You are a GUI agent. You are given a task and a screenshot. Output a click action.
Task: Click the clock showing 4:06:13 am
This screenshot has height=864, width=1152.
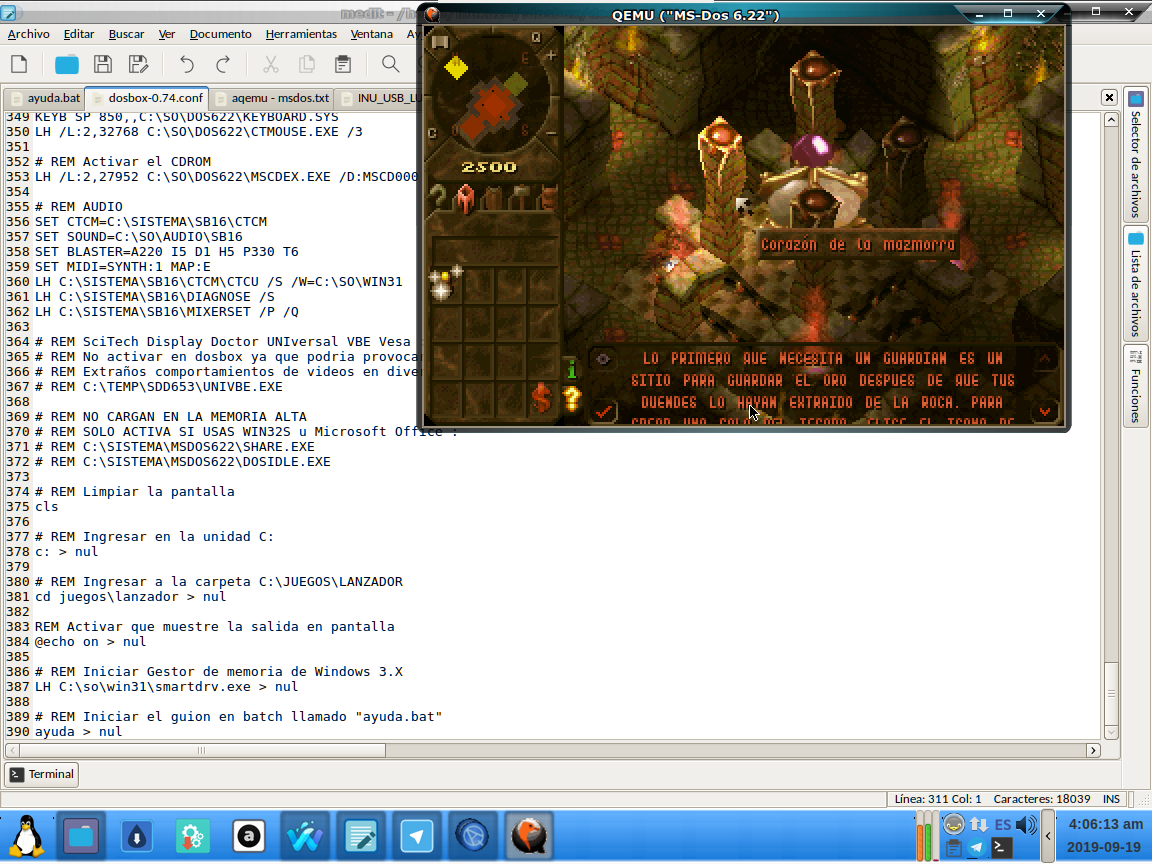pyautogui.click(x=1105, y=824)
